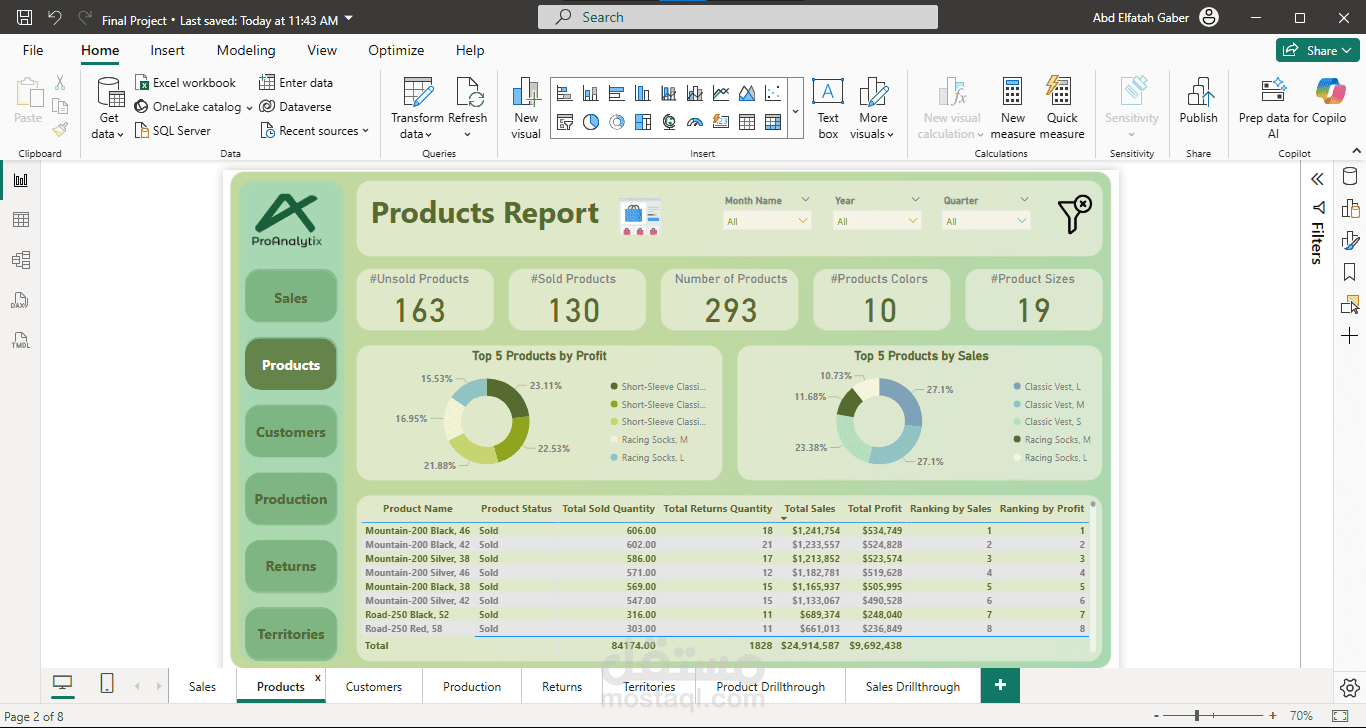The image size is (1366, 728).
Task: Expand the Filters pane
Action: [x=1317, y=179]
